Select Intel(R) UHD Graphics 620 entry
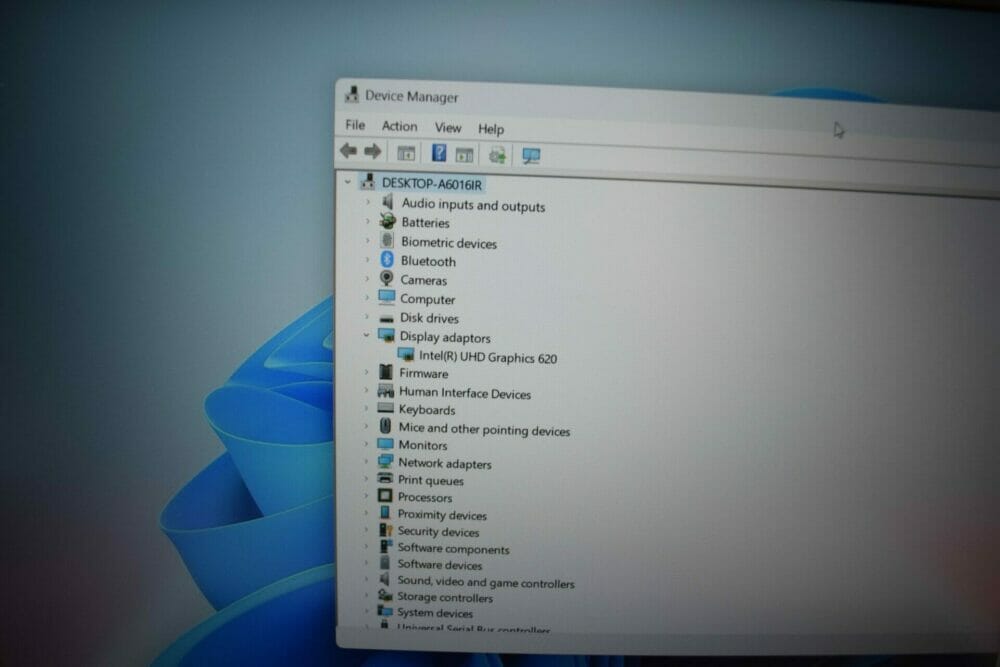Image resolution: width=1000 pixels, height=667 pixels. point(487,358)
